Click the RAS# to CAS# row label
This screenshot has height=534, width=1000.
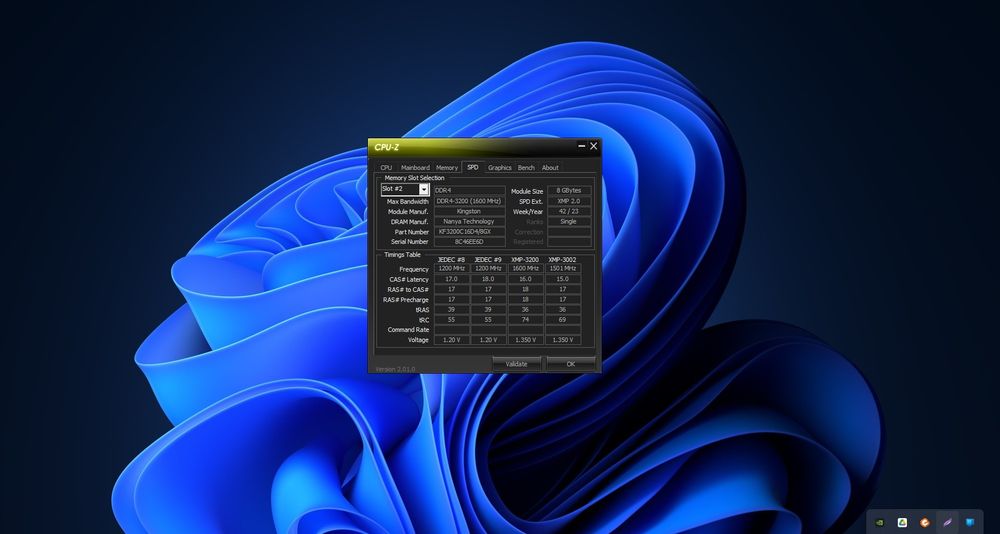[x=408, y=290]
